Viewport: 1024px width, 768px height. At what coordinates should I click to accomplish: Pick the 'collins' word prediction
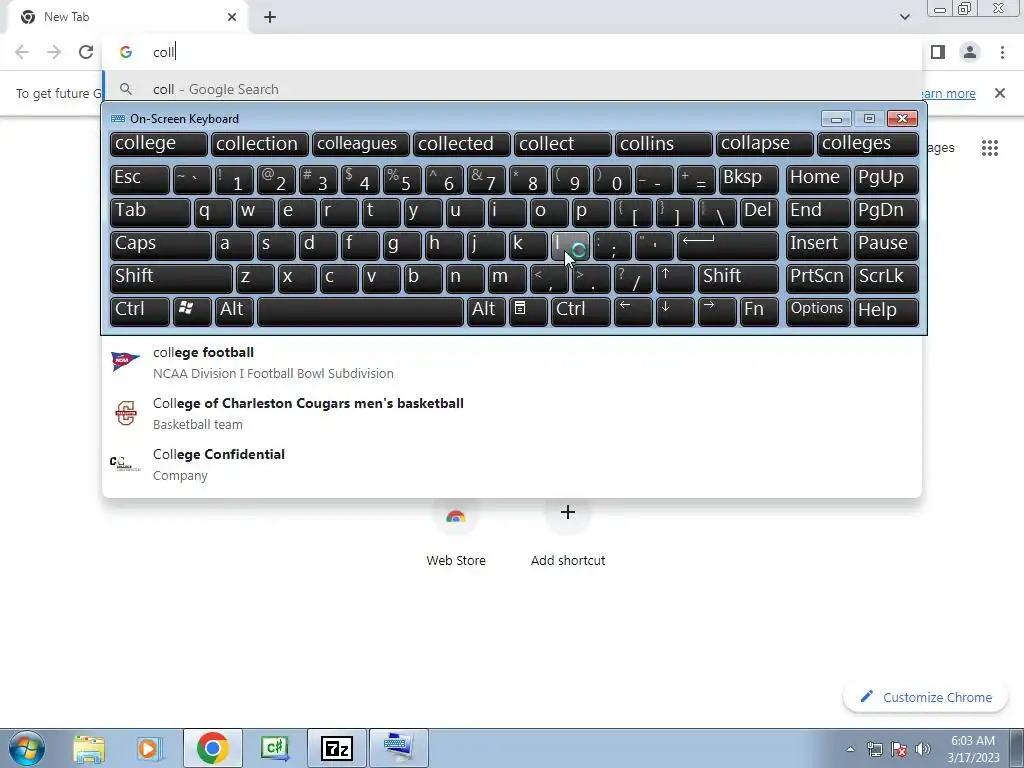664,144
